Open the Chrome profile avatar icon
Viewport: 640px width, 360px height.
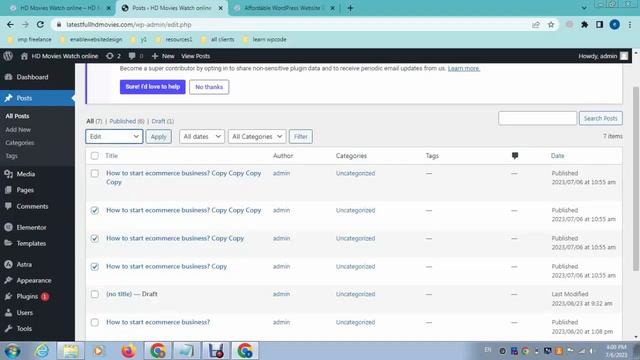pos(615,24)
